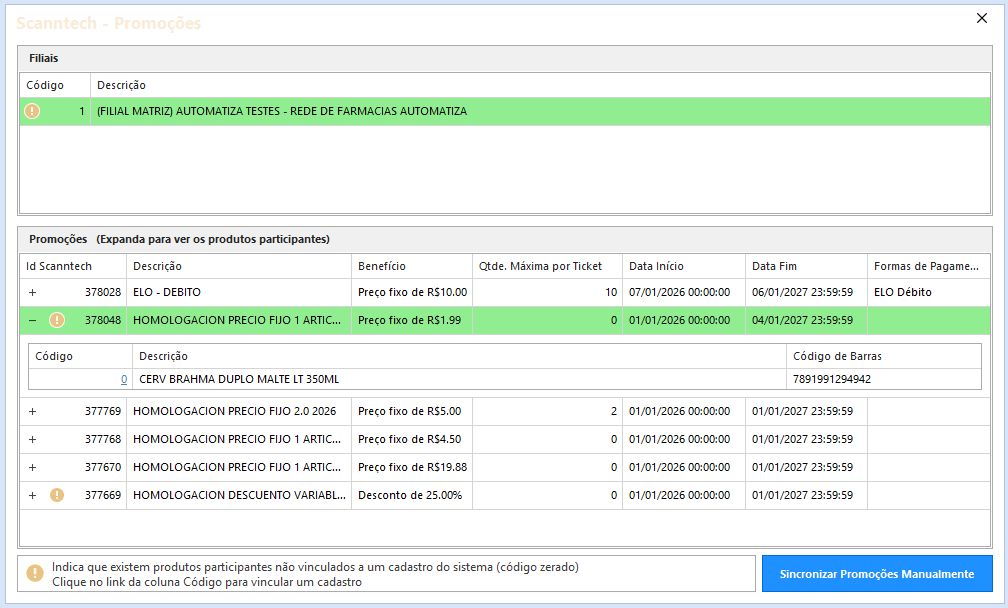Open code link 0 for Brahma product
This screenshot has width=1008, height=608.
[124, 379]
